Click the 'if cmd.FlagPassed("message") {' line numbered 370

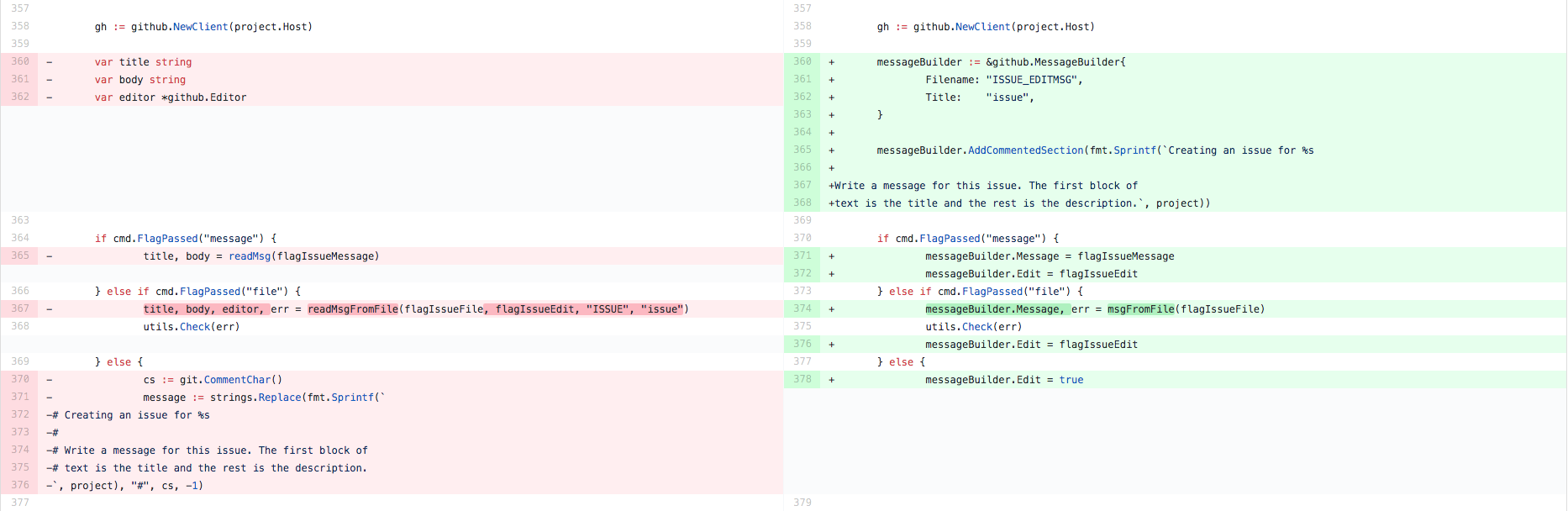pyautogui.click(x=968, y=239)
